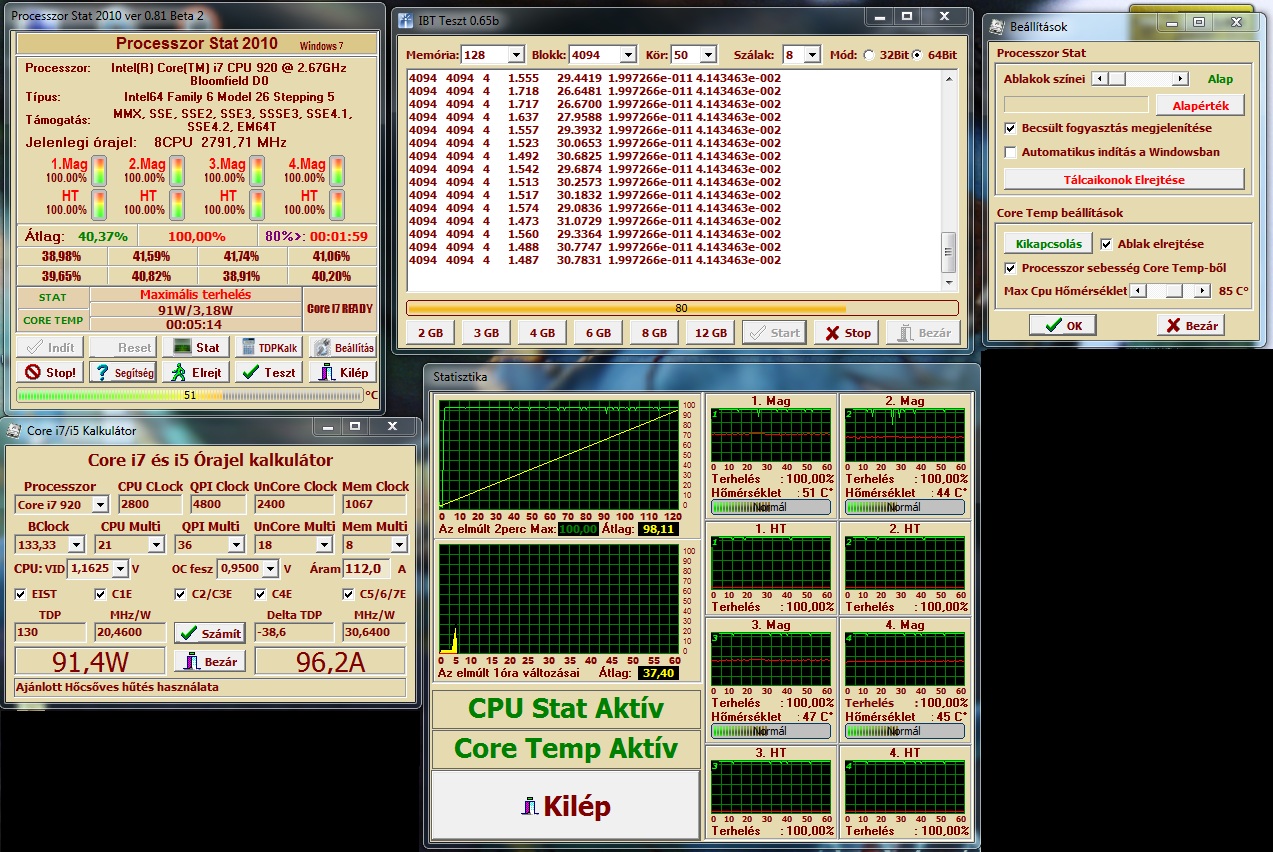Click Bezár in the Beállítások window
This screenshot has width=1273, height=852.
[1190, 325]
